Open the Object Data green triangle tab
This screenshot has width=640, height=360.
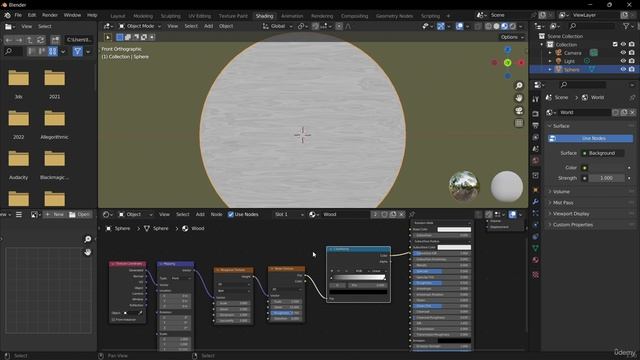(x=536, y=248)
